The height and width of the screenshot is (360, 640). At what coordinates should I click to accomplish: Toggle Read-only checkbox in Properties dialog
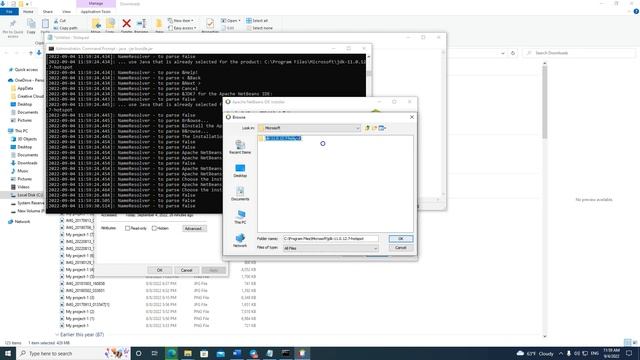127,229
